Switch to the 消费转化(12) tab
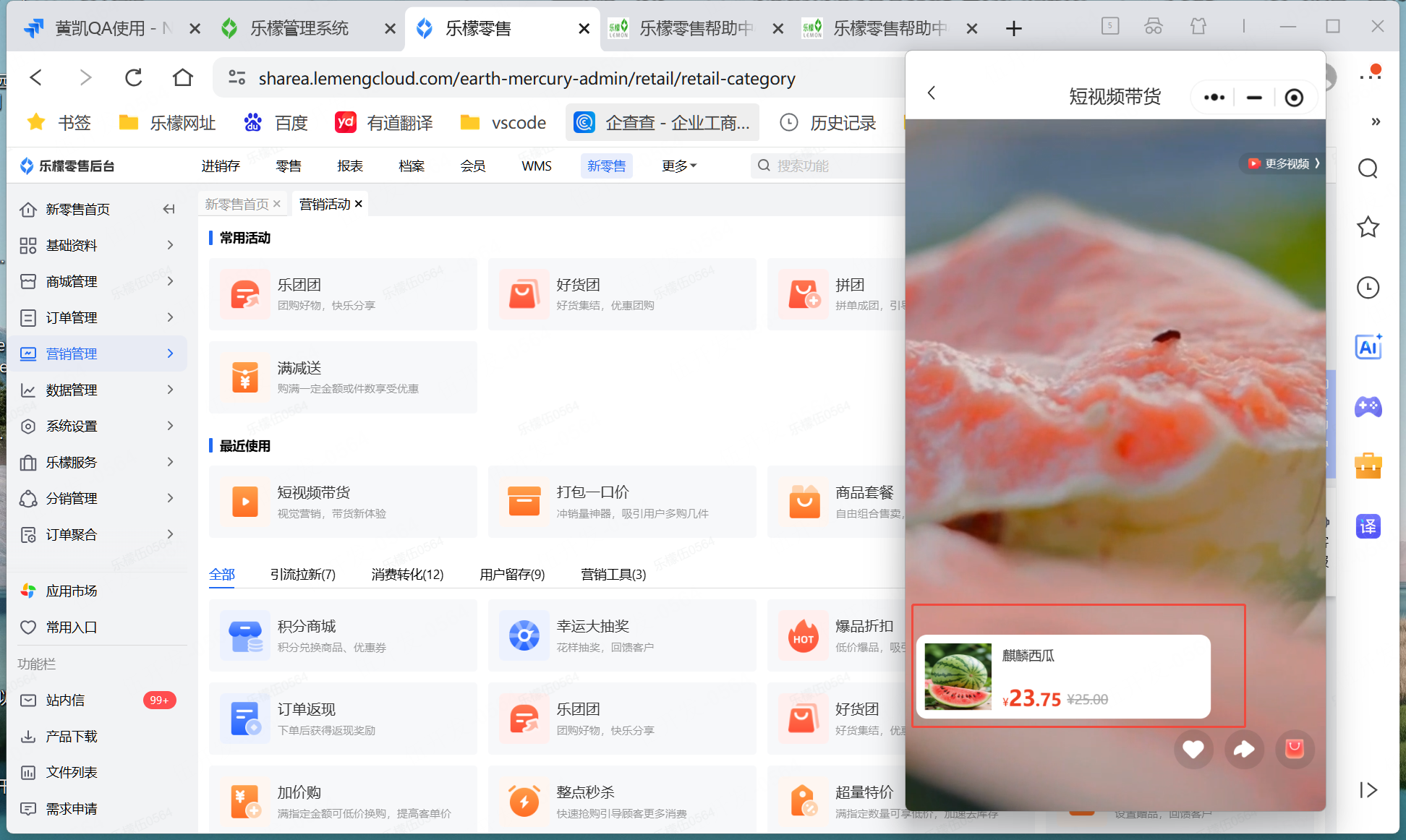1406x840 pixels. [407, 574]
